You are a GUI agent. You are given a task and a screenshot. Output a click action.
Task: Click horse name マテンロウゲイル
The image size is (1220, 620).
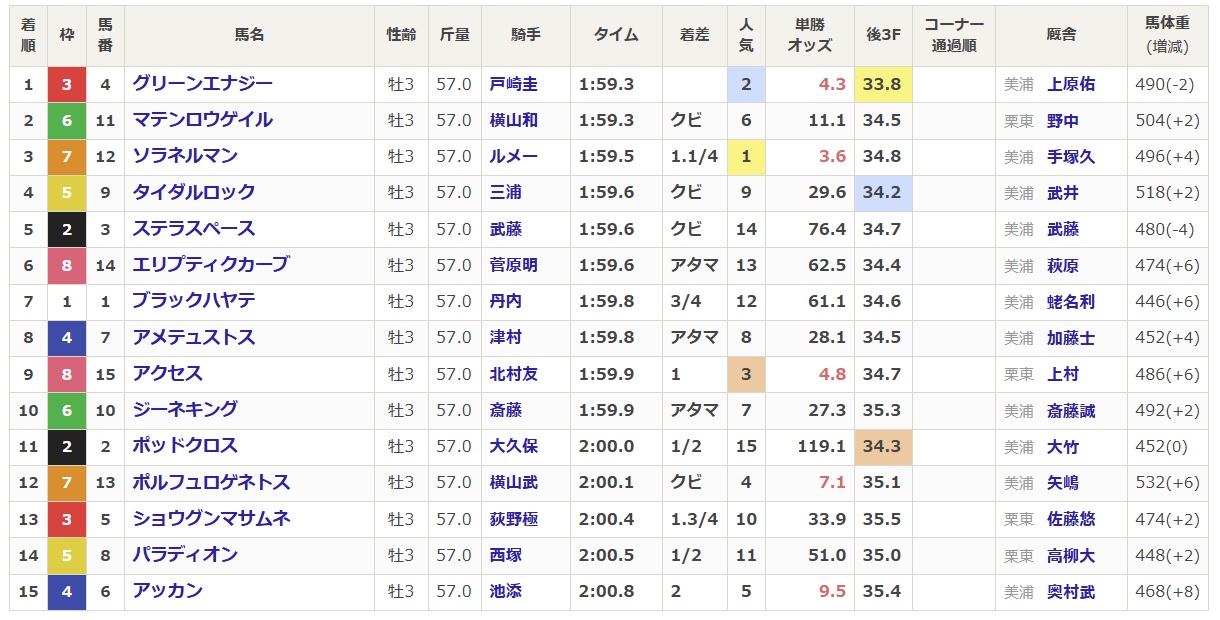click(x=202, y=120)
